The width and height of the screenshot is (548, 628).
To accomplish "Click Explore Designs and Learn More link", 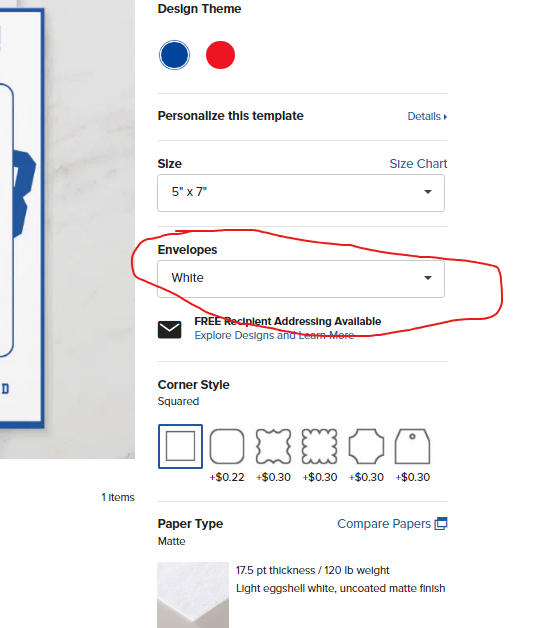I will [274, 335].
